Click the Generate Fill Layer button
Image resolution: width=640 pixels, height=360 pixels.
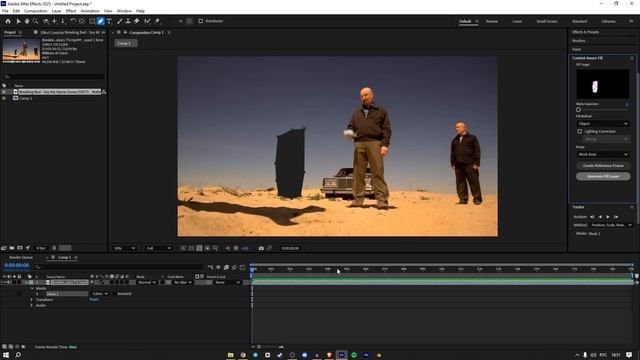[603, 176]
